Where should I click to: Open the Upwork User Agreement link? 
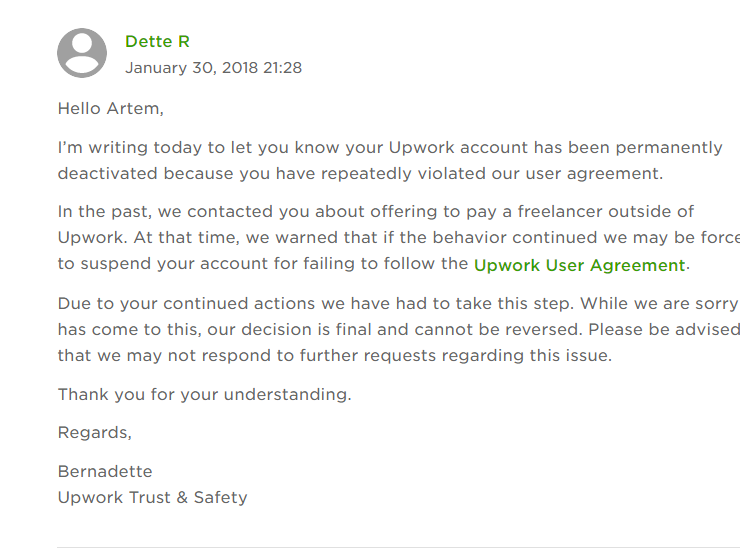click(580, 265)
